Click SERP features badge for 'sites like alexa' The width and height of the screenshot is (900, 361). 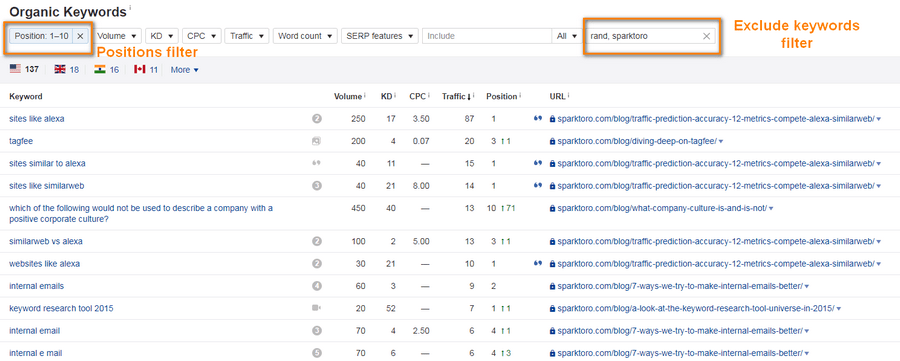pyautogui.click(x=317, y=119)
